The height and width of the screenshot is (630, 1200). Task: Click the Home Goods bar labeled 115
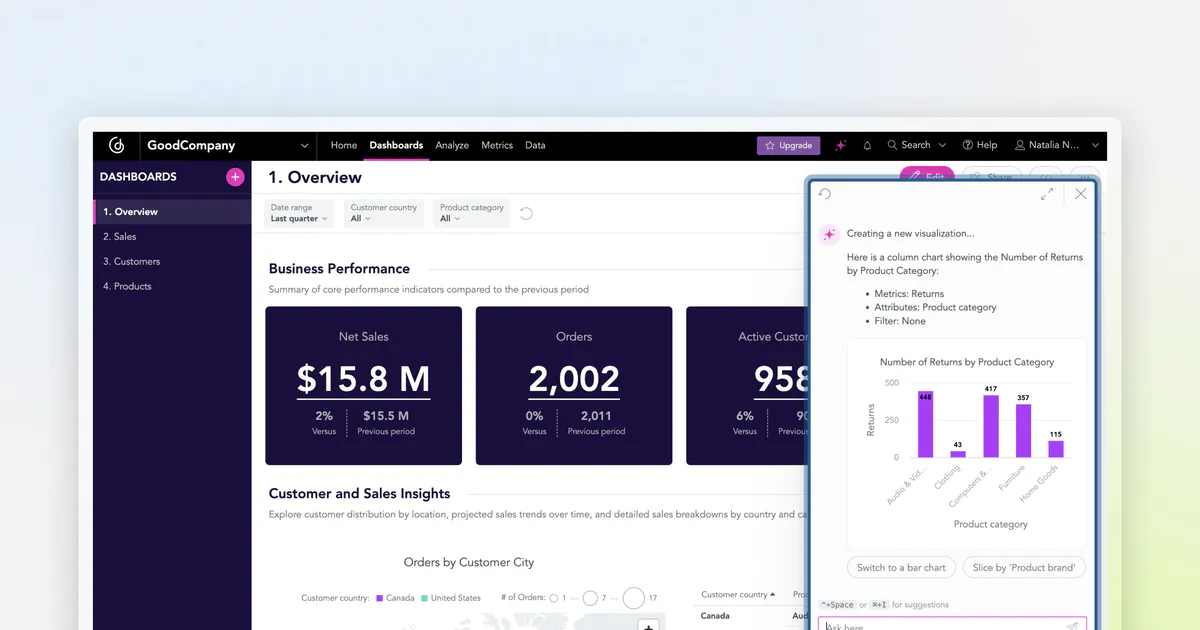pyautogui.click(x=1056, y=449)
